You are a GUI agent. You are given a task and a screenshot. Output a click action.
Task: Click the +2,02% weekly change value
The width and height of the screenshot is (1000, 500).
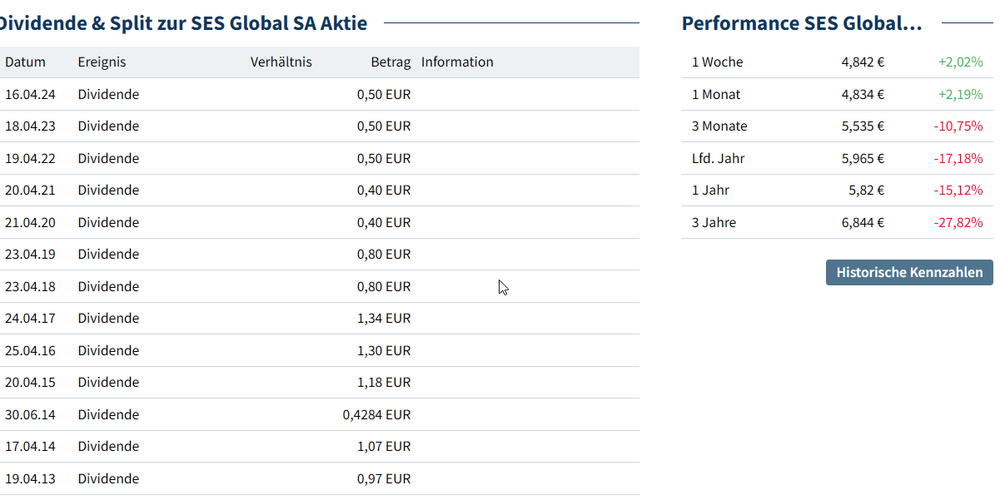(x=960, y=62)
